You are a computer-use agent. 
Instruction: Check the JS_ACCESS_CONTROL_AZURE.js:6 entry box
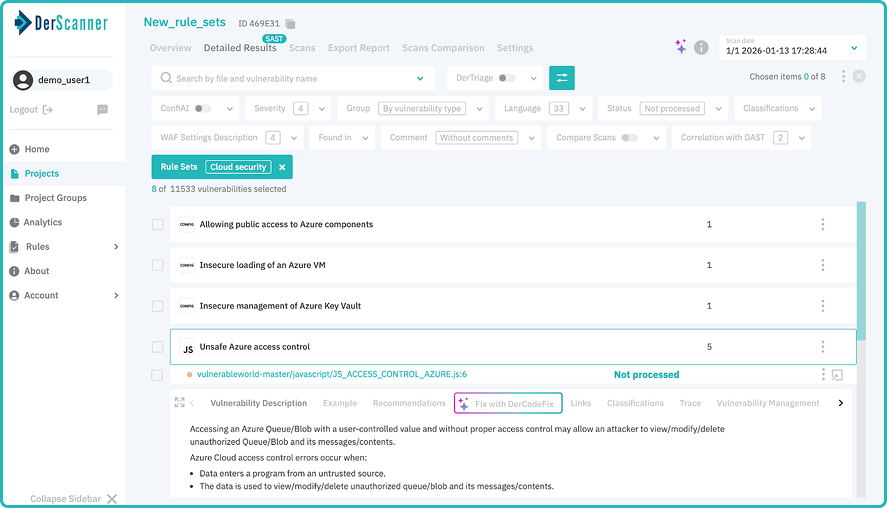pos(157,375)
